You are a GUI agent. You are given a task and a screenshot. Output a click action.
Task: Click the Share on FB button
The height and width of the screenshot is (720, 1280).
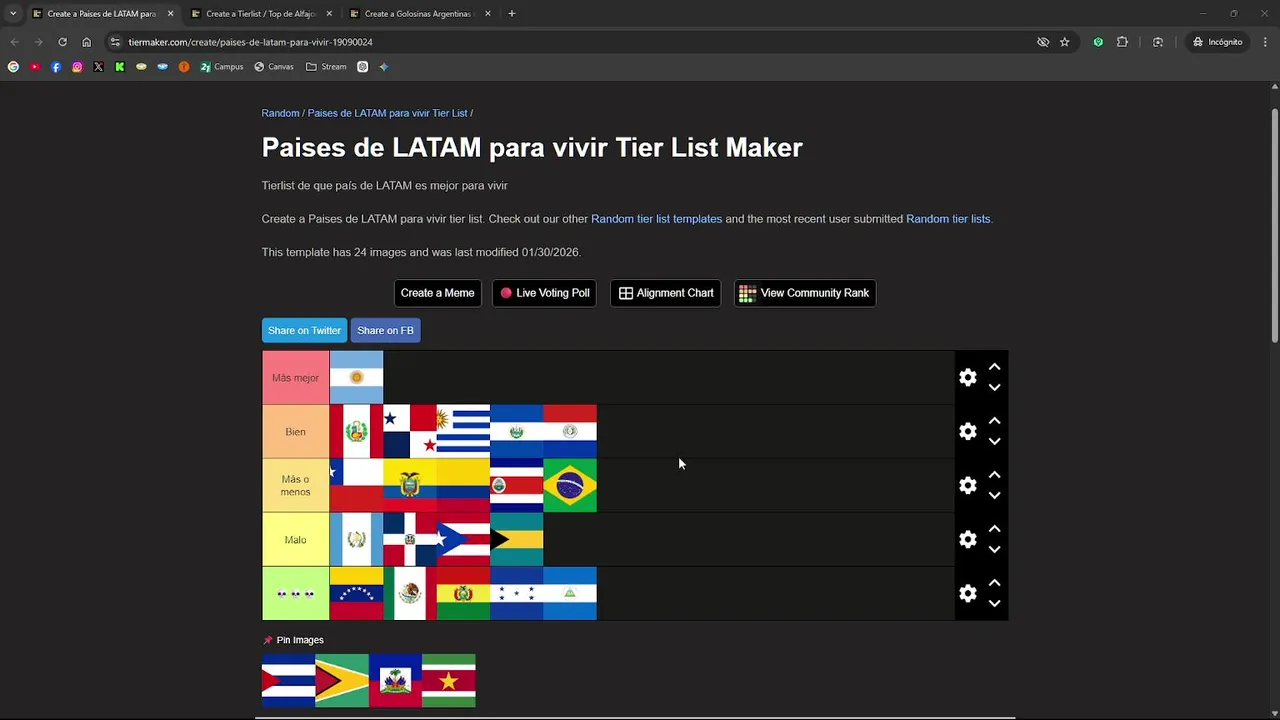pos(385,331)
